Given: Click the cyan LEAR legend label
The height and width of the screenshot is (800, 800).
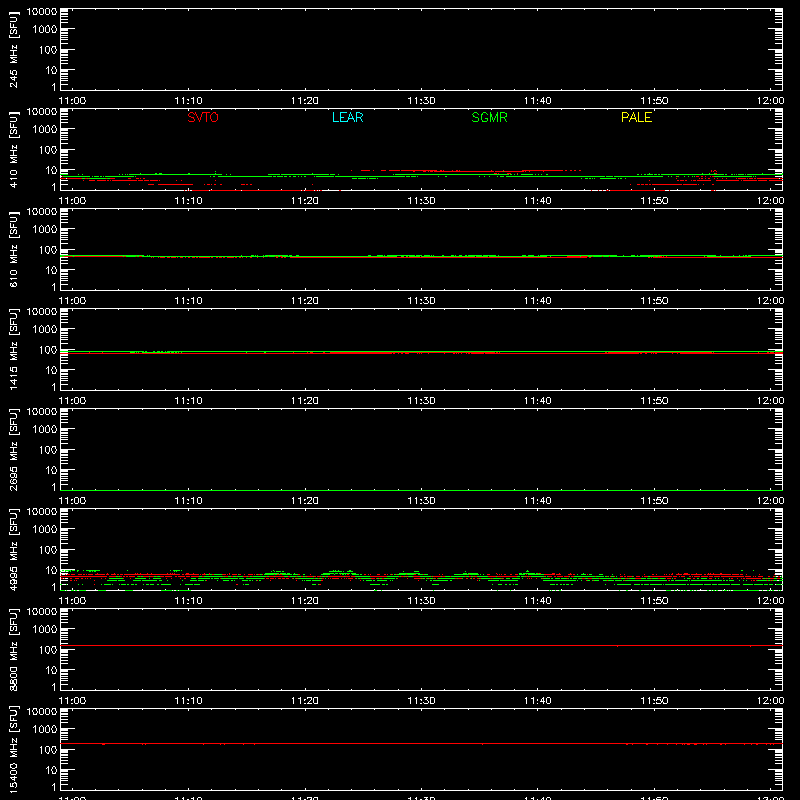Looking at the screenshot, I should (347, 117).
